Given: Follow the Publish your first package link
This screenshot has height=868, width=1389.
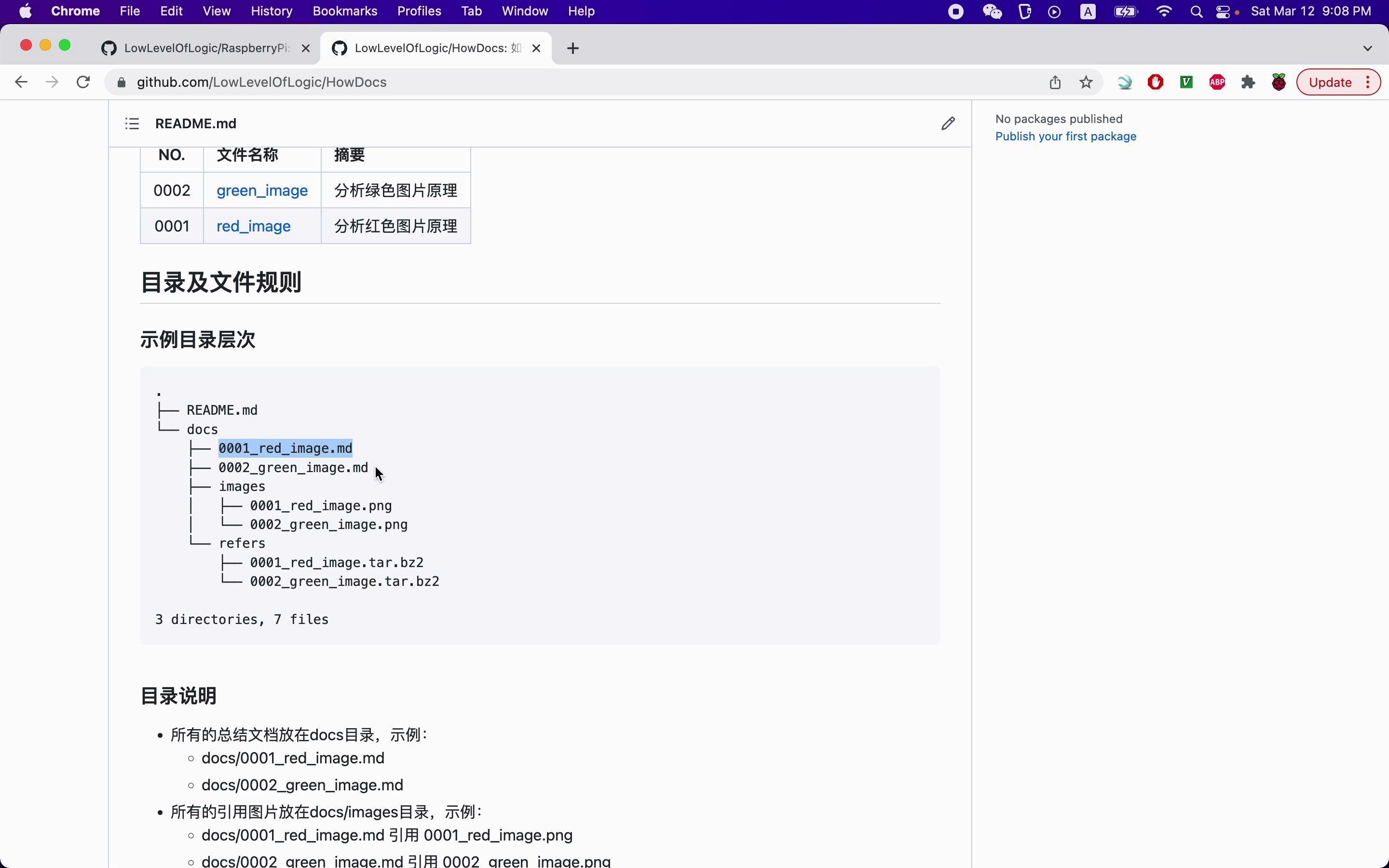Looking at the screenshot, I should (x=1065, y=136).
